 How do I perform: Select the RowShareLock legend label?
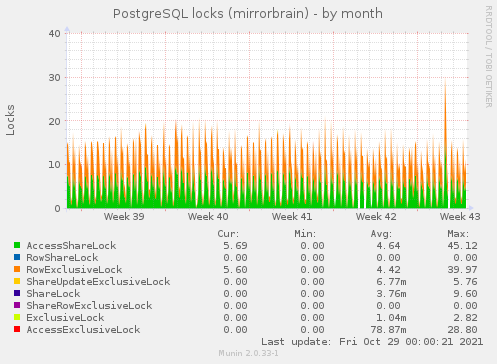click(x=62, y=258)
